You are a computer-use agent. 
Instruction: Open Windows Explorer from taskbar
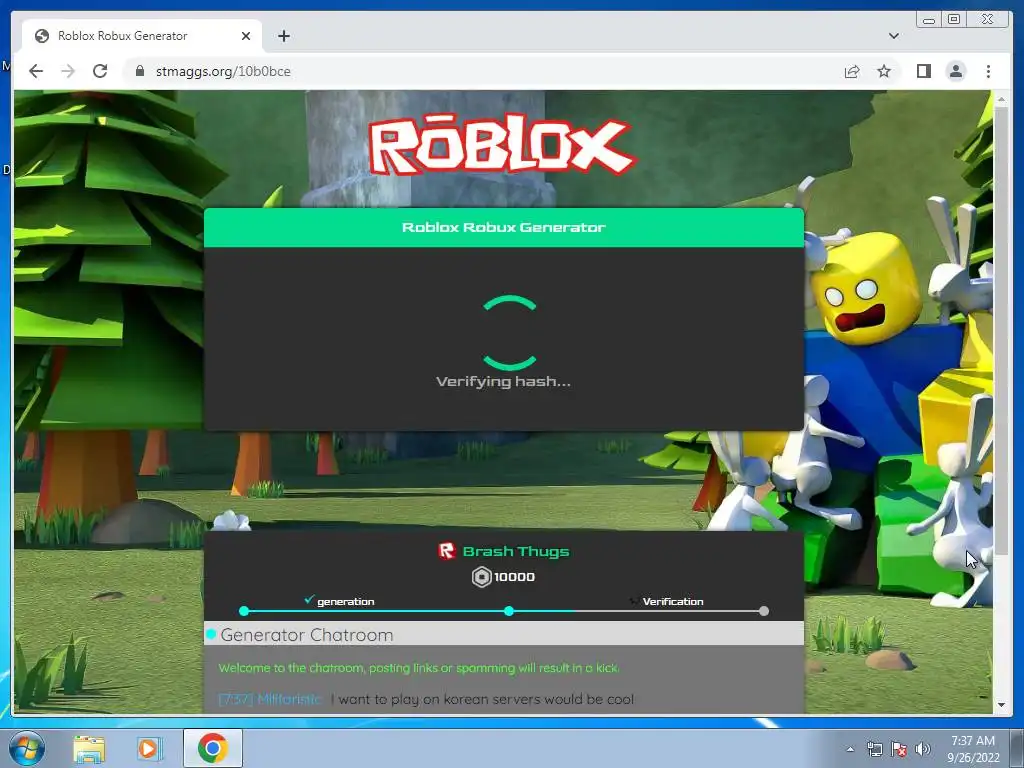pyautogui.click(x=89, y=748)
